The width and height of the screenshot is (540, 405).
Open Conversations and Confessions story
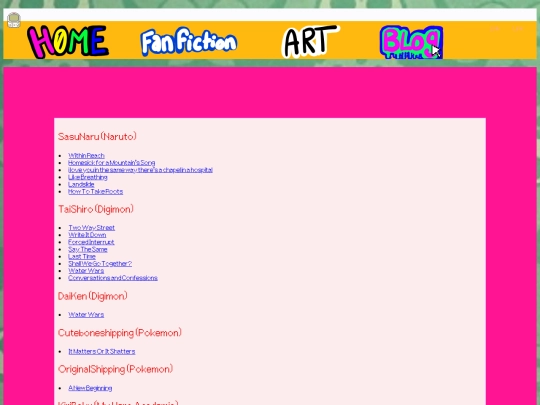[x=113, y=278]
